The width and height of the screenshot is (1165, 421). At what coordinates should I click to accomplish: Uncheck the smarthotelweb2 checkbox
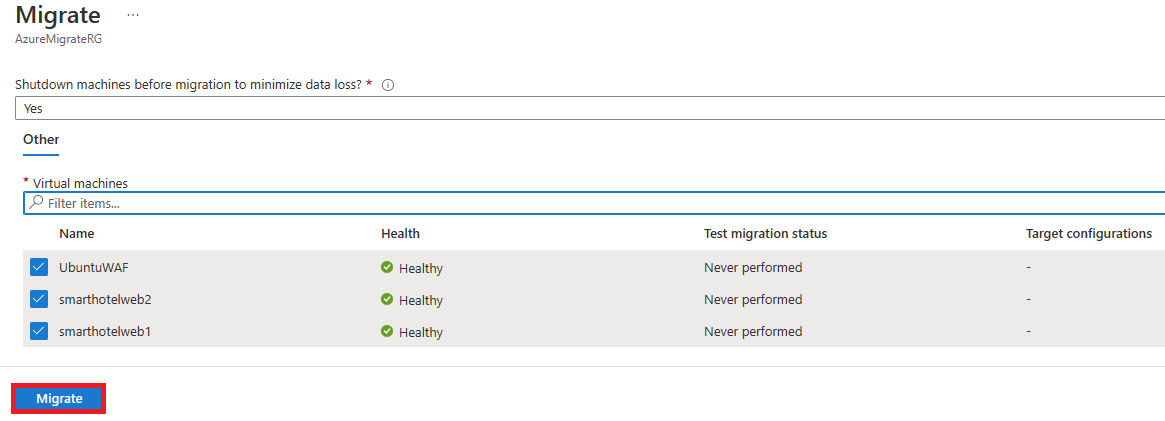point(39,299)
